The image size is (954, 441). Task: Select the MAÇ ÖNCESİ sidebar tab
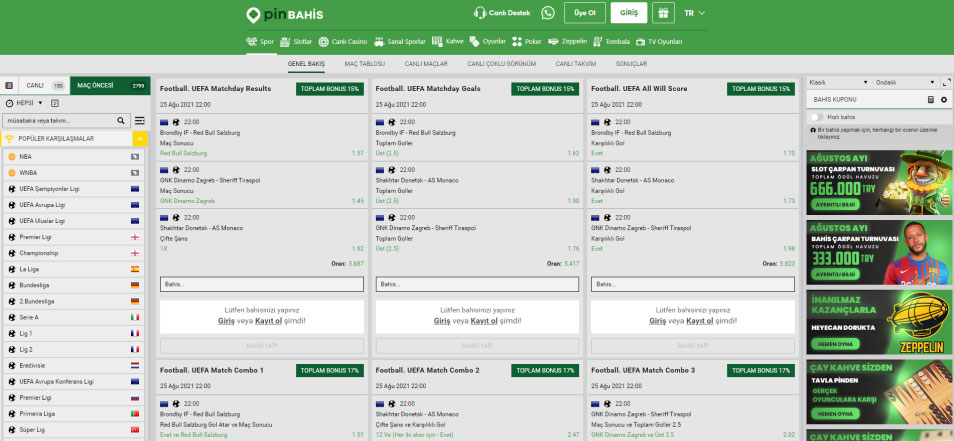[x=110, y=86]
